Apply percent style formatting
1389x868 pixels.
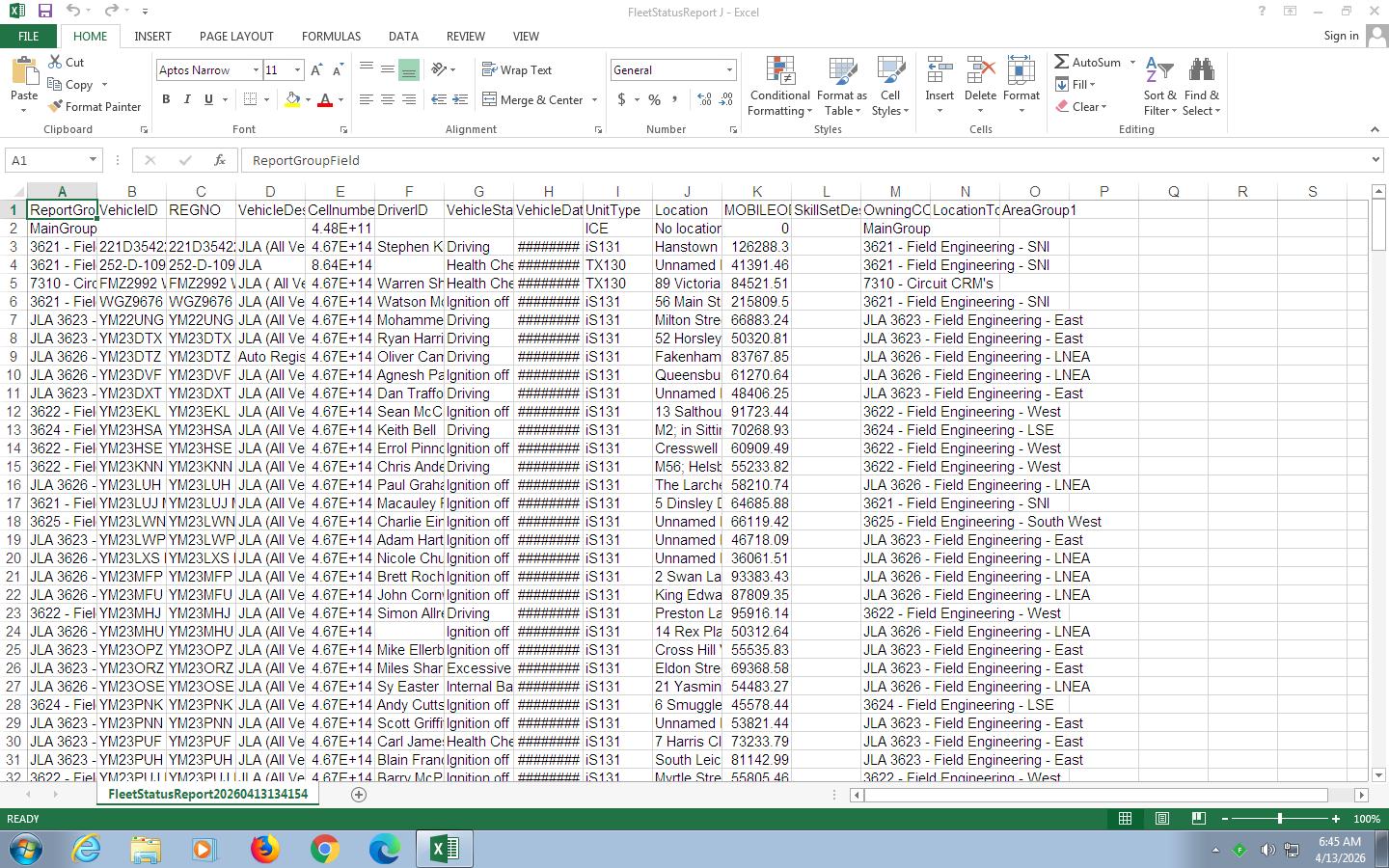point(654,99)
